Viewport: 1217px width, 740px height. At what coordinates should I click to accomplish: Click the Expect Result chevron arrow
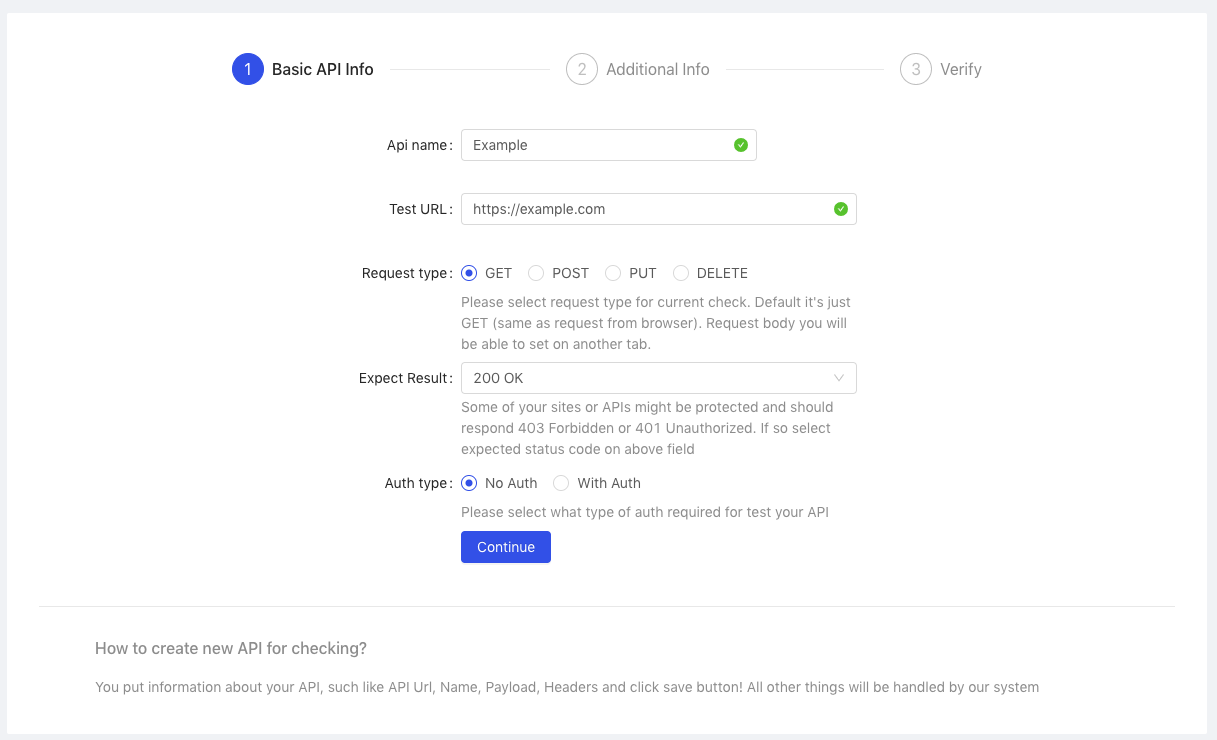pos(839,378)
